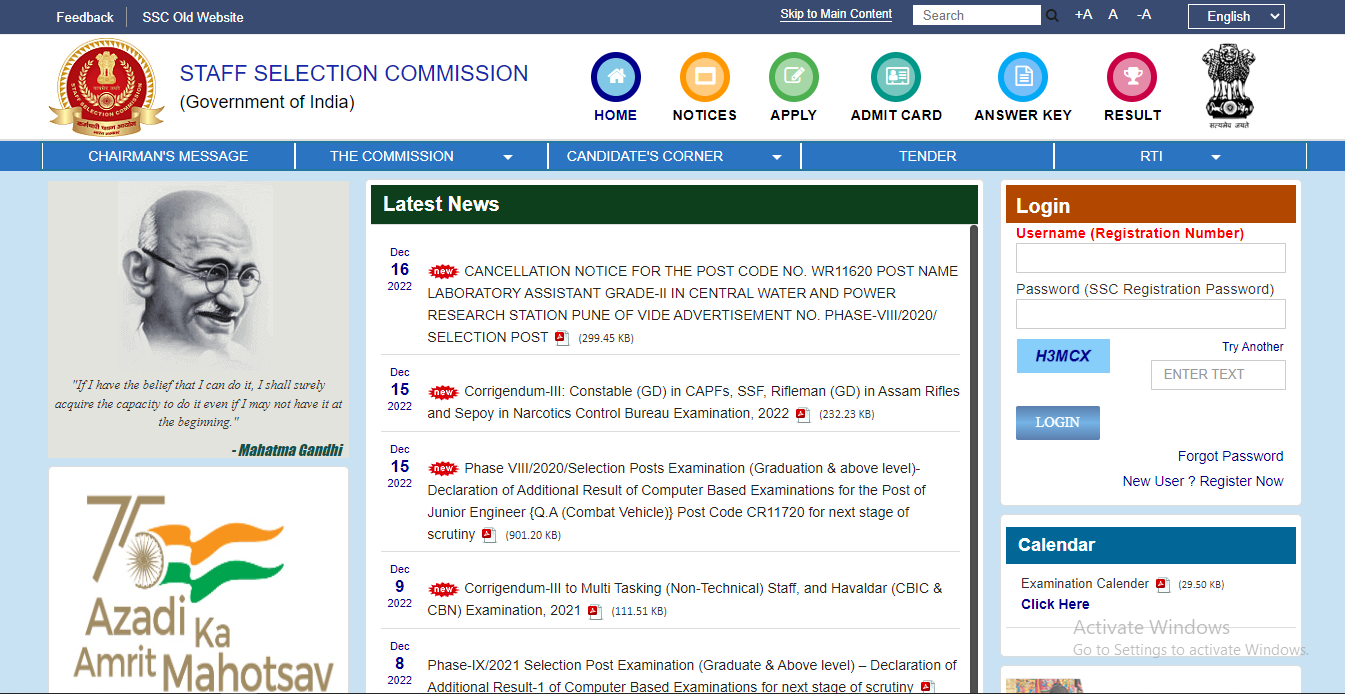Viewport: 1345px width, 694px height.
Task: Open PDF icon for Phase VIII Junior Engineer result
Action: point(489,535)
